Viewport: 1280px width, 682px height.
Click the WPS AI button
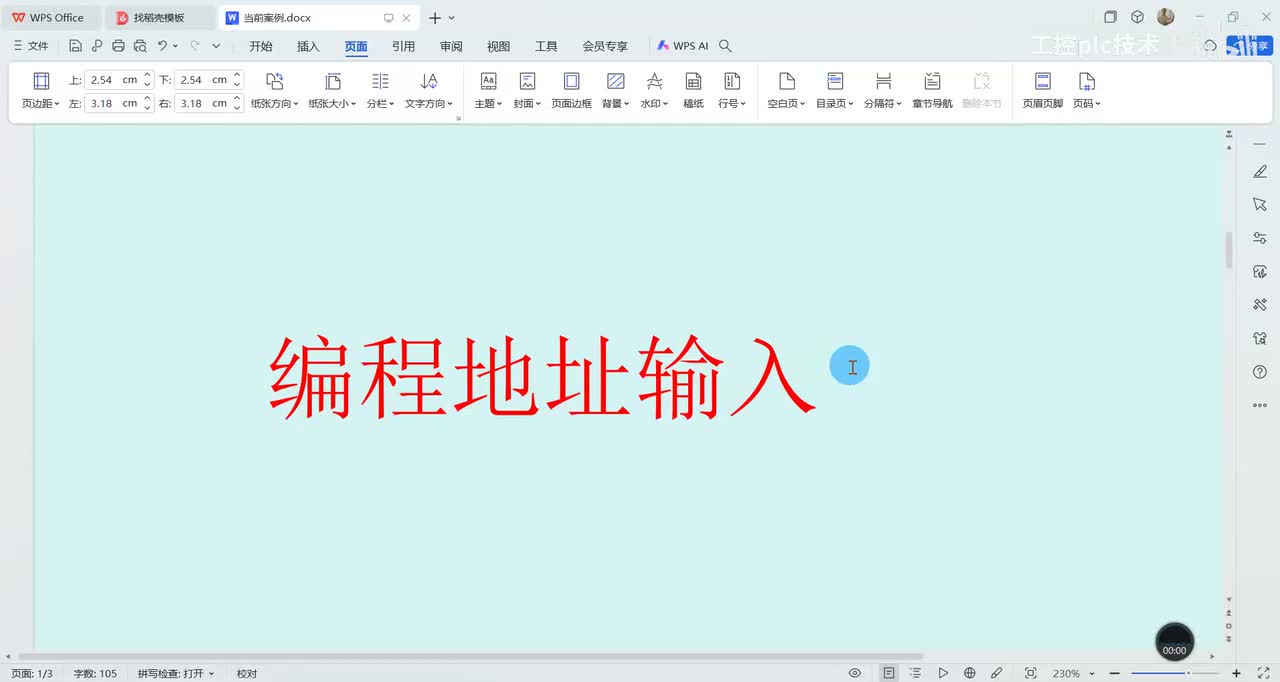coord(683,46)
